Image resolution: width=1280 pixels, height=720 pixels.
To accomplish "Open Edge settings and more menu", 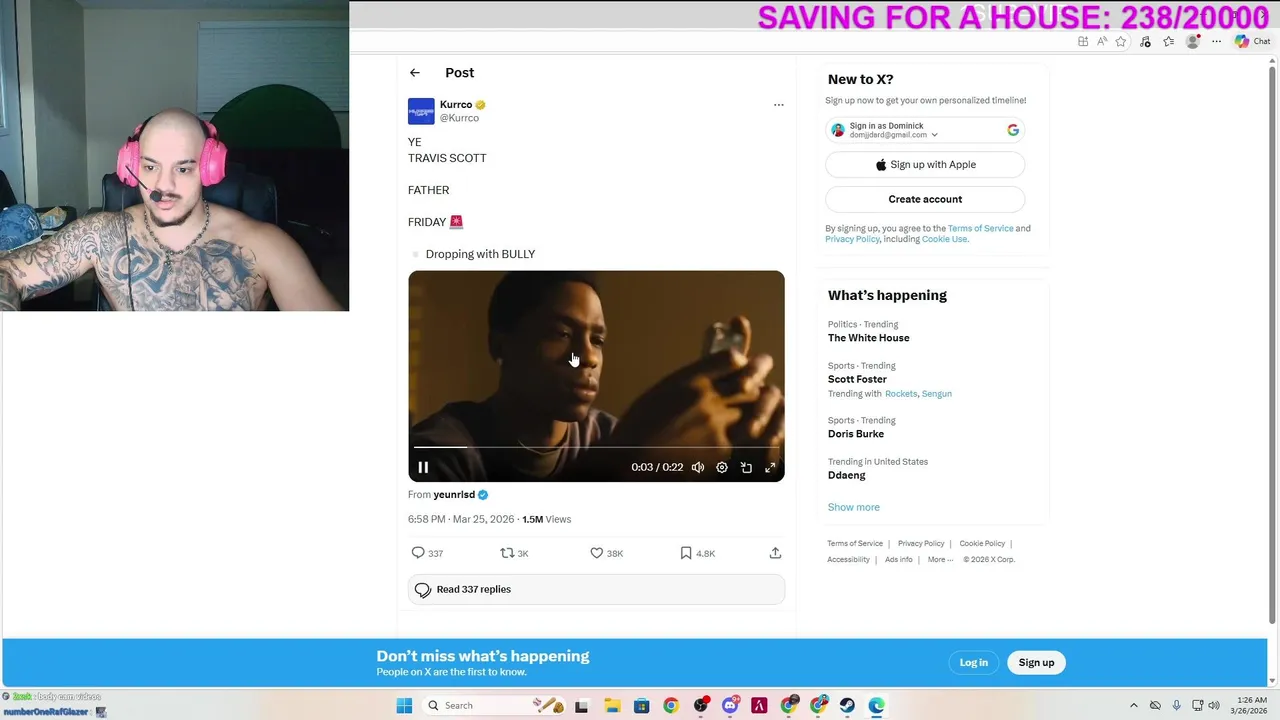I will [1216, 42].
